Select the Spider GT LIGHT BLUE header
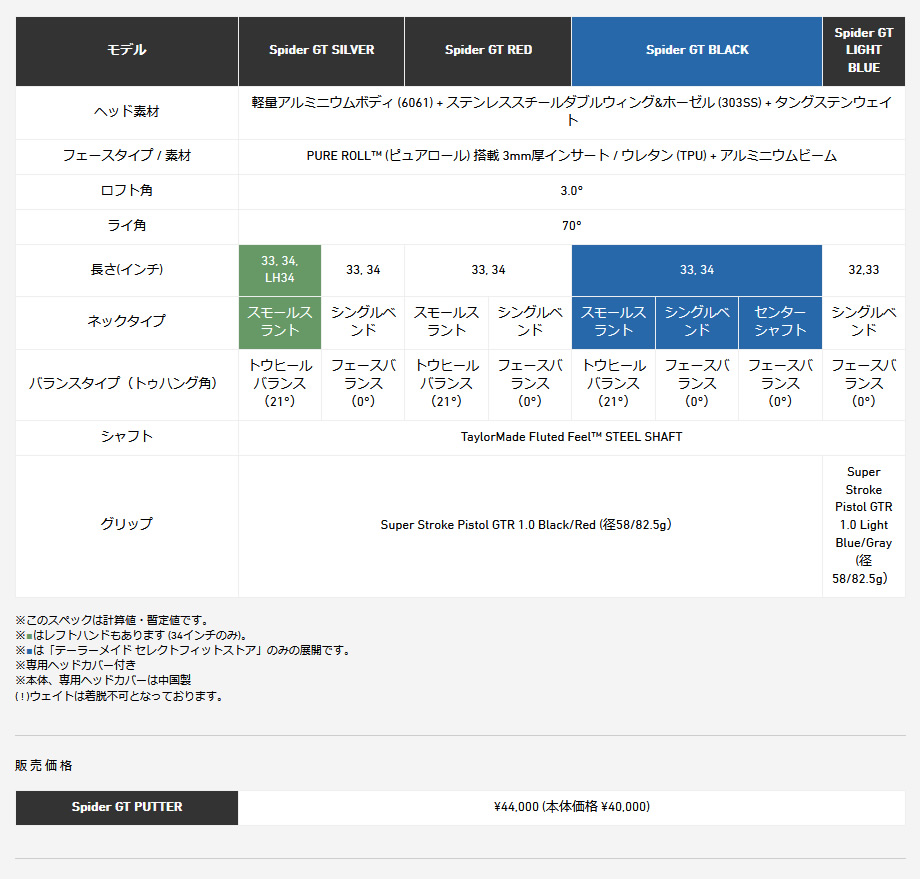 [864, 51]
